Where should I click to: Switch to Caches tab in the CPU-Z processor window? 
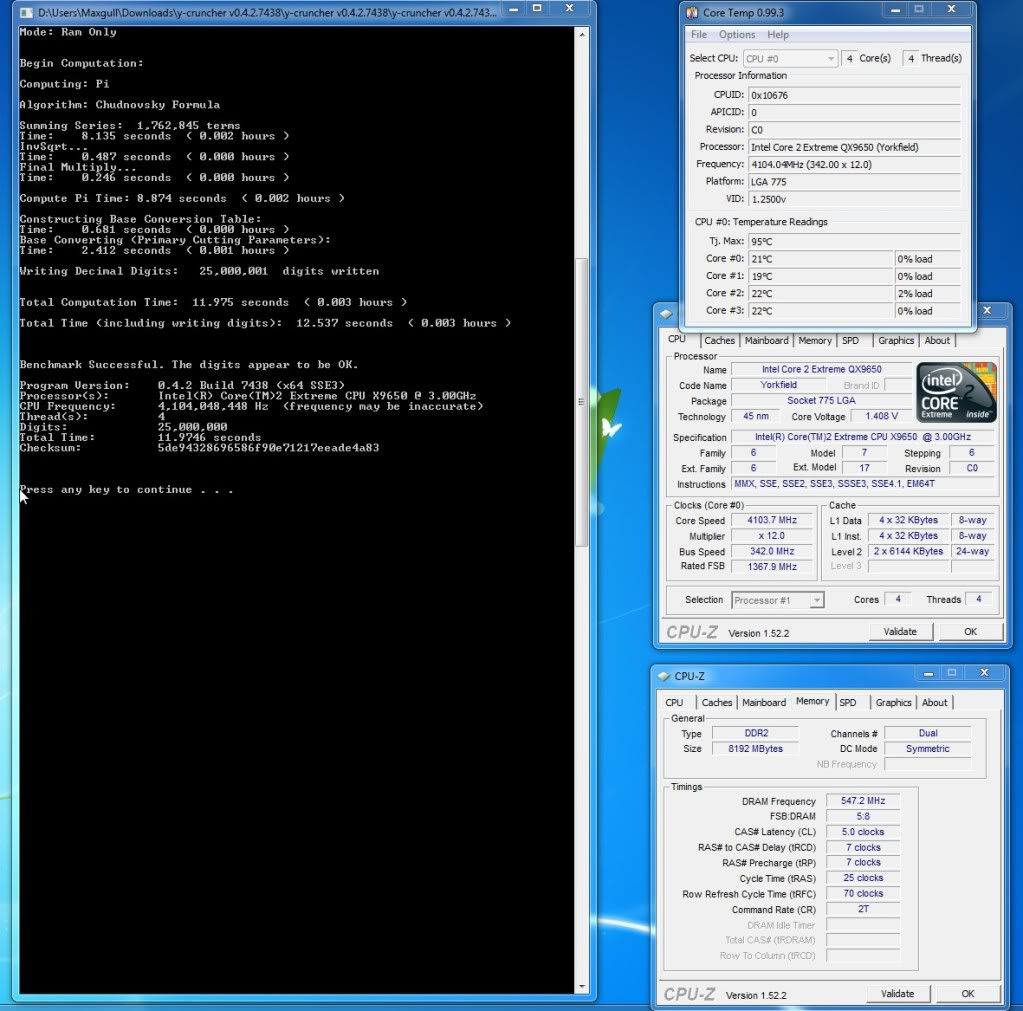[717, 341]
